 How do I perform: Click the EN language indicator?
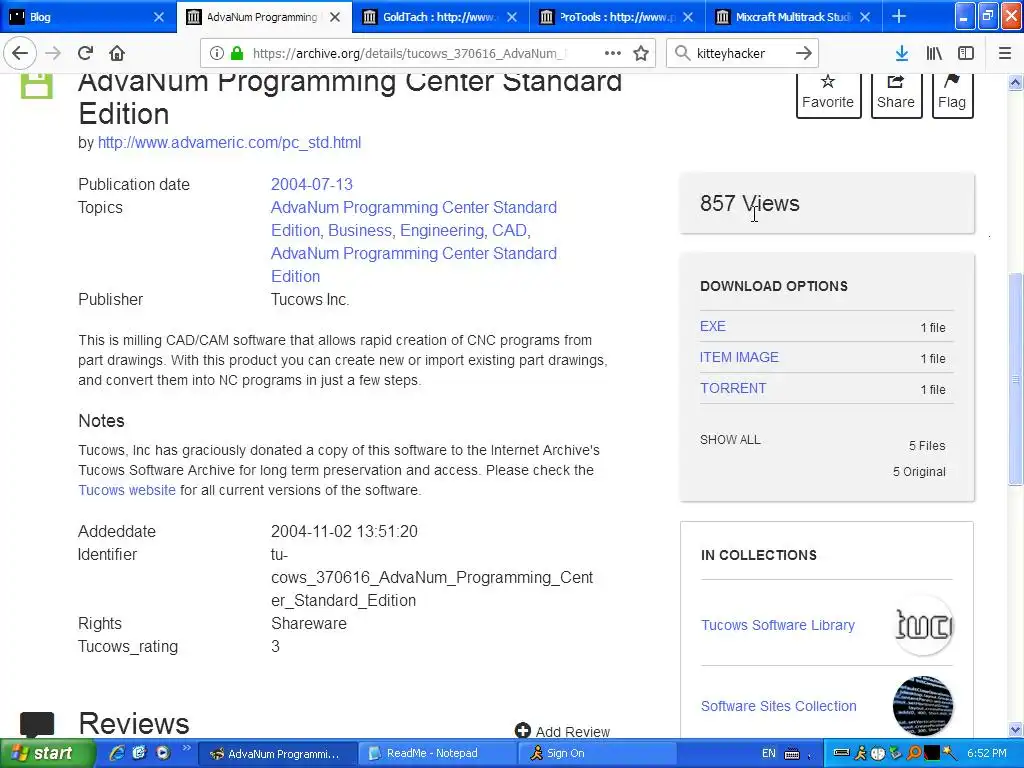pyautogui.click(x=769, y=754)
